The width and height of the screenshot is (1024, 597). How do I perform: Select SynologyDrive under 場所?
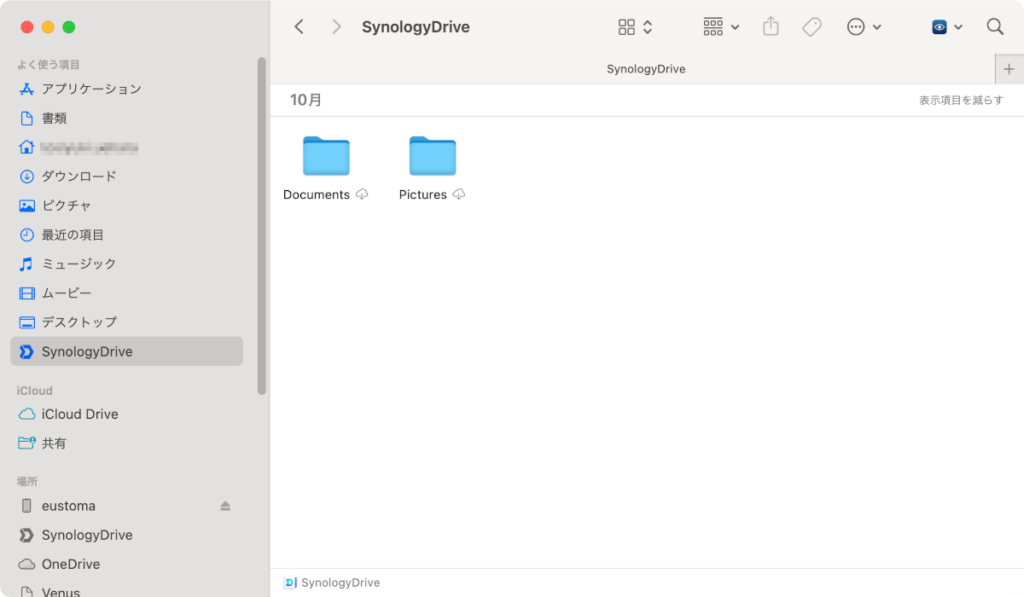[x=127, y=535]
